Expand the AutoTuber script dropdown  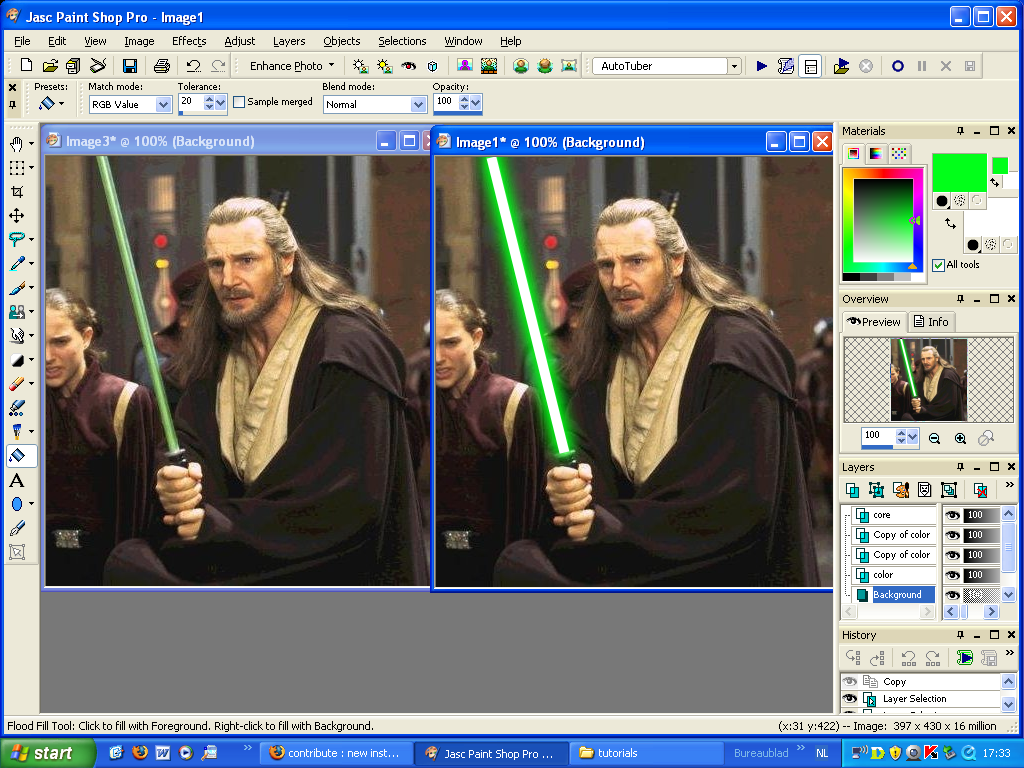click(x=734, y=66)
